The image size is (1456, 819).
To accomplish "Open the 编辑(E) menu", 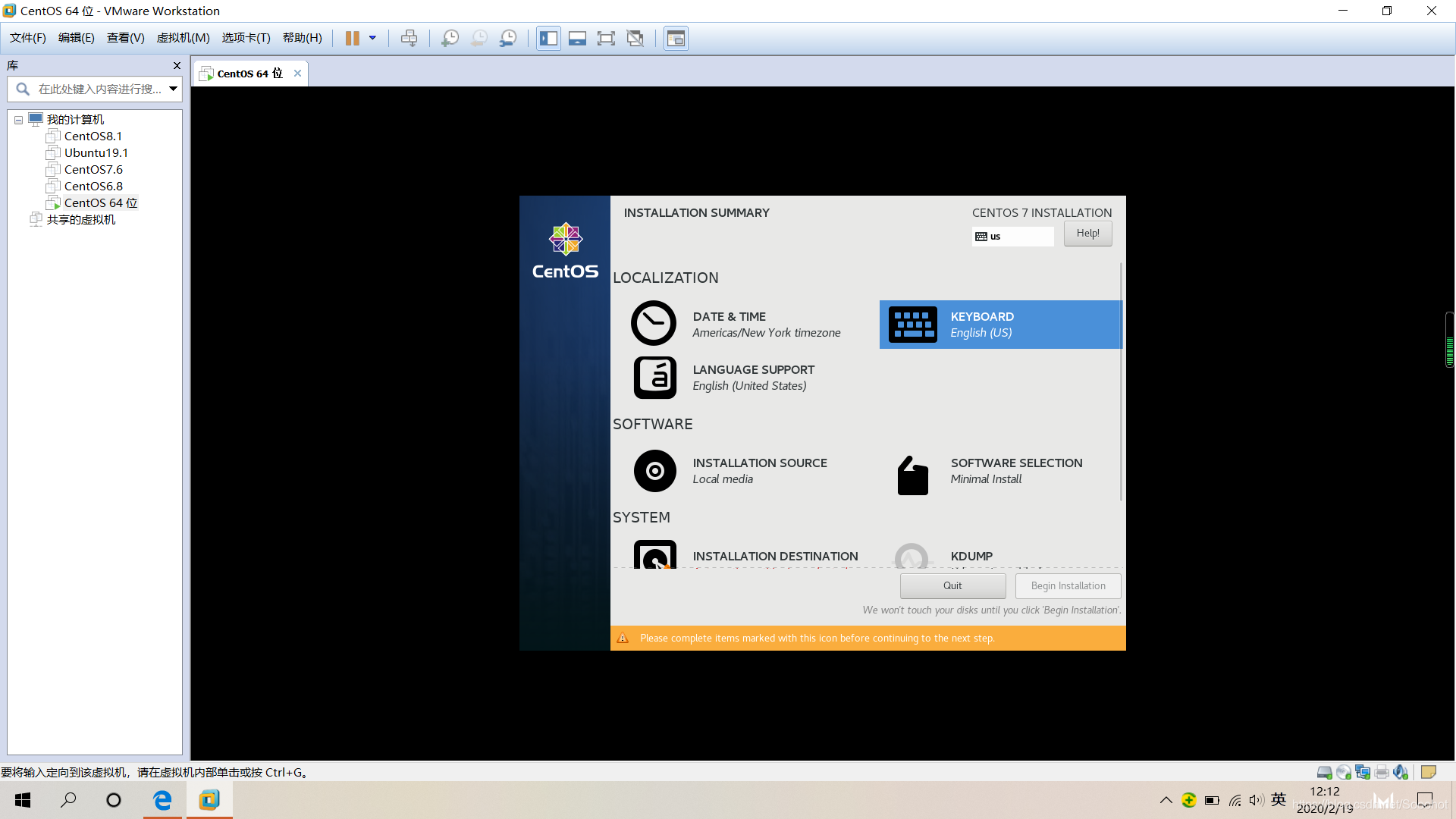I will (x=76, y=38).
